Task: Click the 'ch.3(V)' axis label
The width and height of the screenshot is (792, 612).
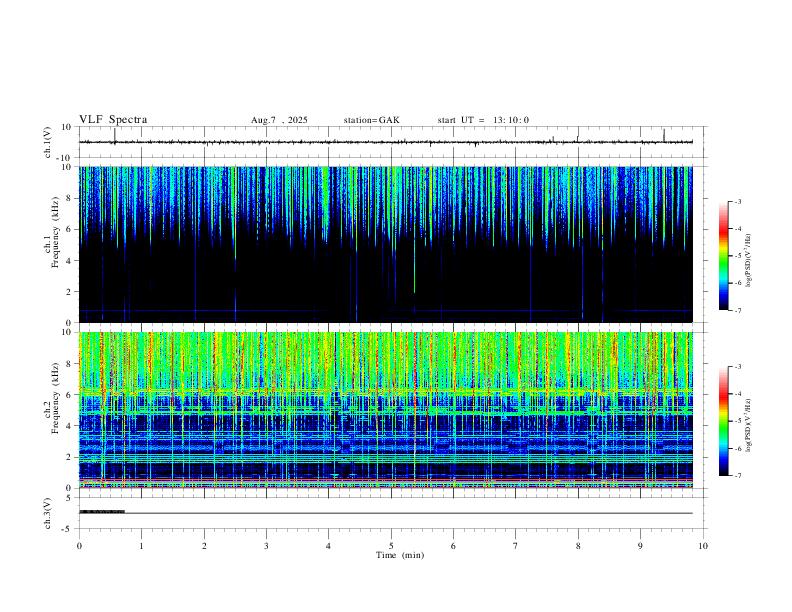Action: 48,514
